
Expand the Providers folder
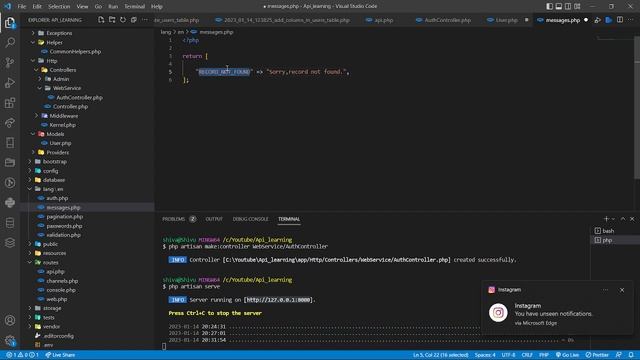point(57,152)
